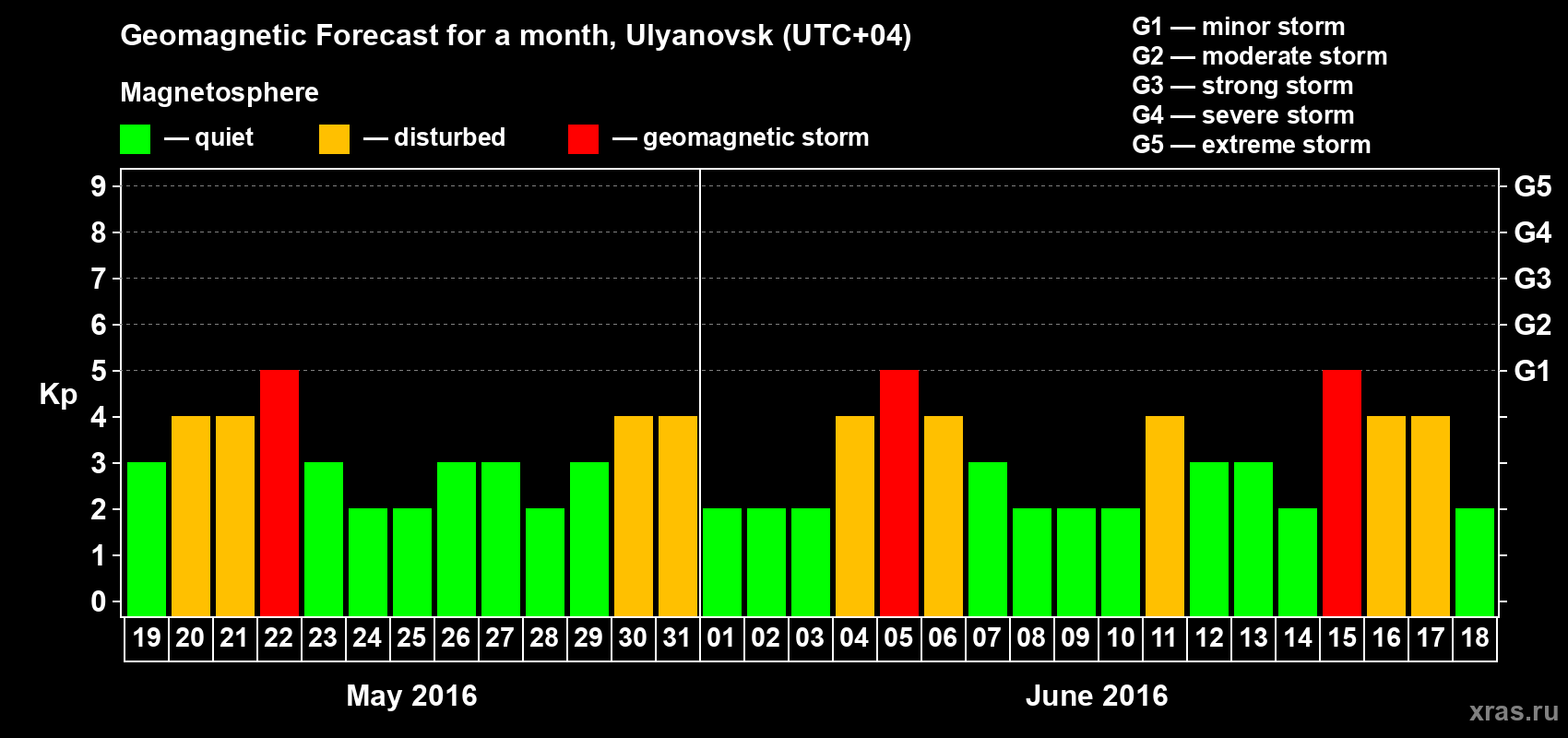This screenshot has width=1568, height=738.
Task: Click the 'G3 — strong storm' legend line
Action: coord(1242,86)
